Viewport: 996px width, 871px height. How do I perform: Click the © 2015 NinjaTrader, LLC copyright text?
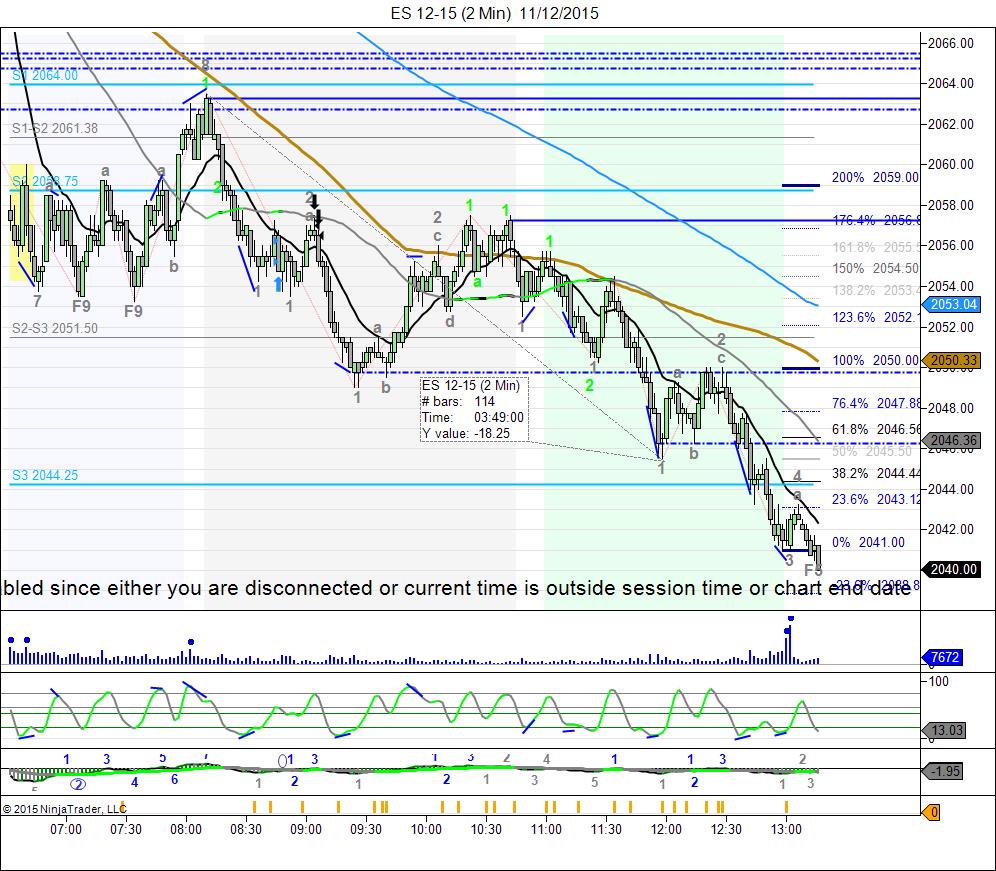(x=64, y=809)
